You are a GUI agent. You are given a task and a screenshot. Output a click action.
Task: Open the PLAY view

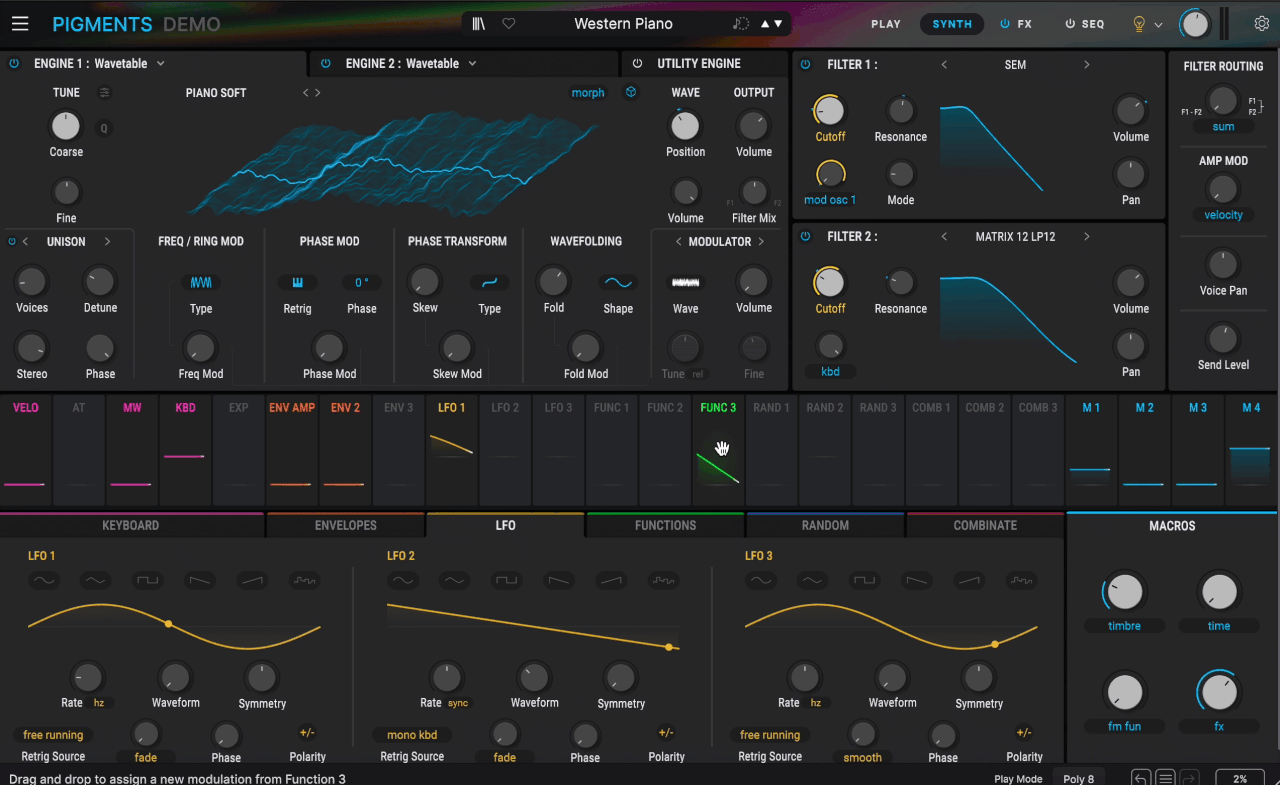point(886,24)
